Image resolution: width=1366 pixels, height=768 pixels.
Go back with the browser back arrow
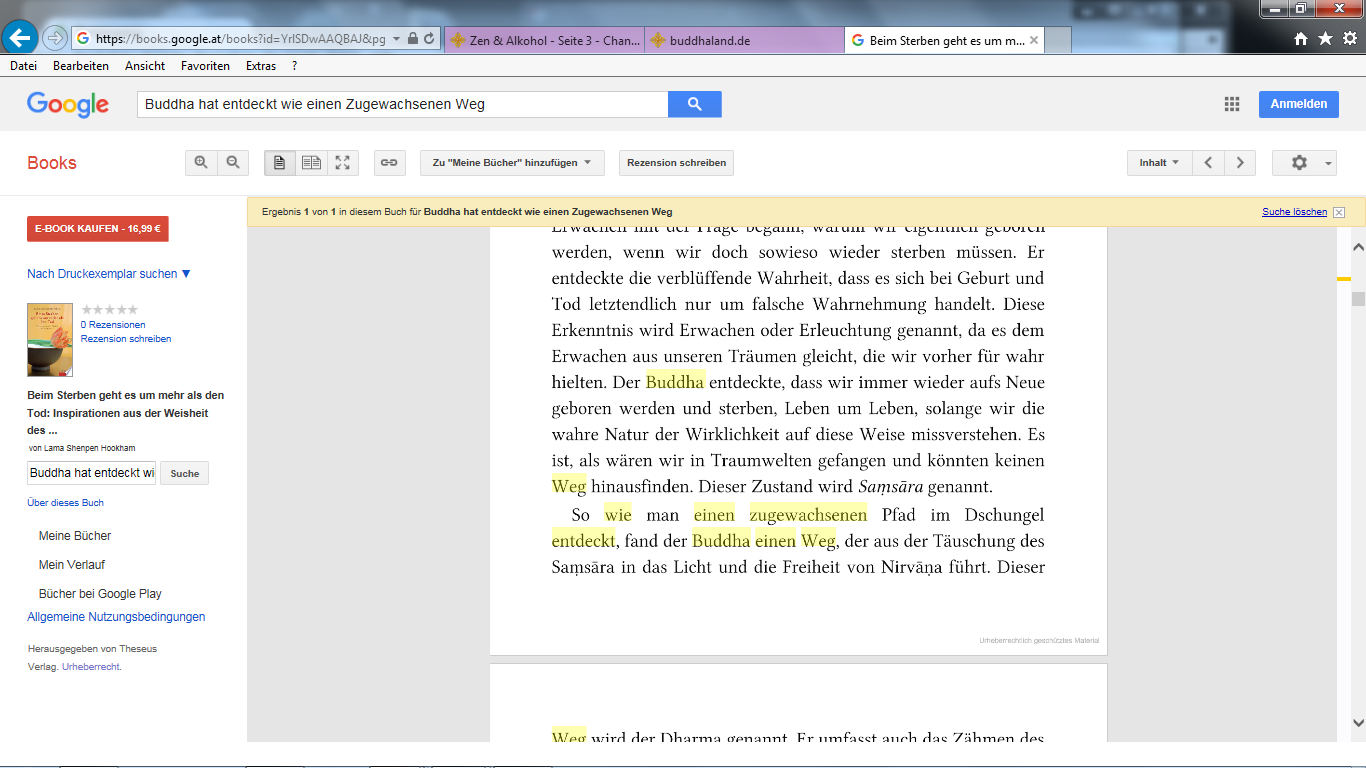click(x=20, y=38)
